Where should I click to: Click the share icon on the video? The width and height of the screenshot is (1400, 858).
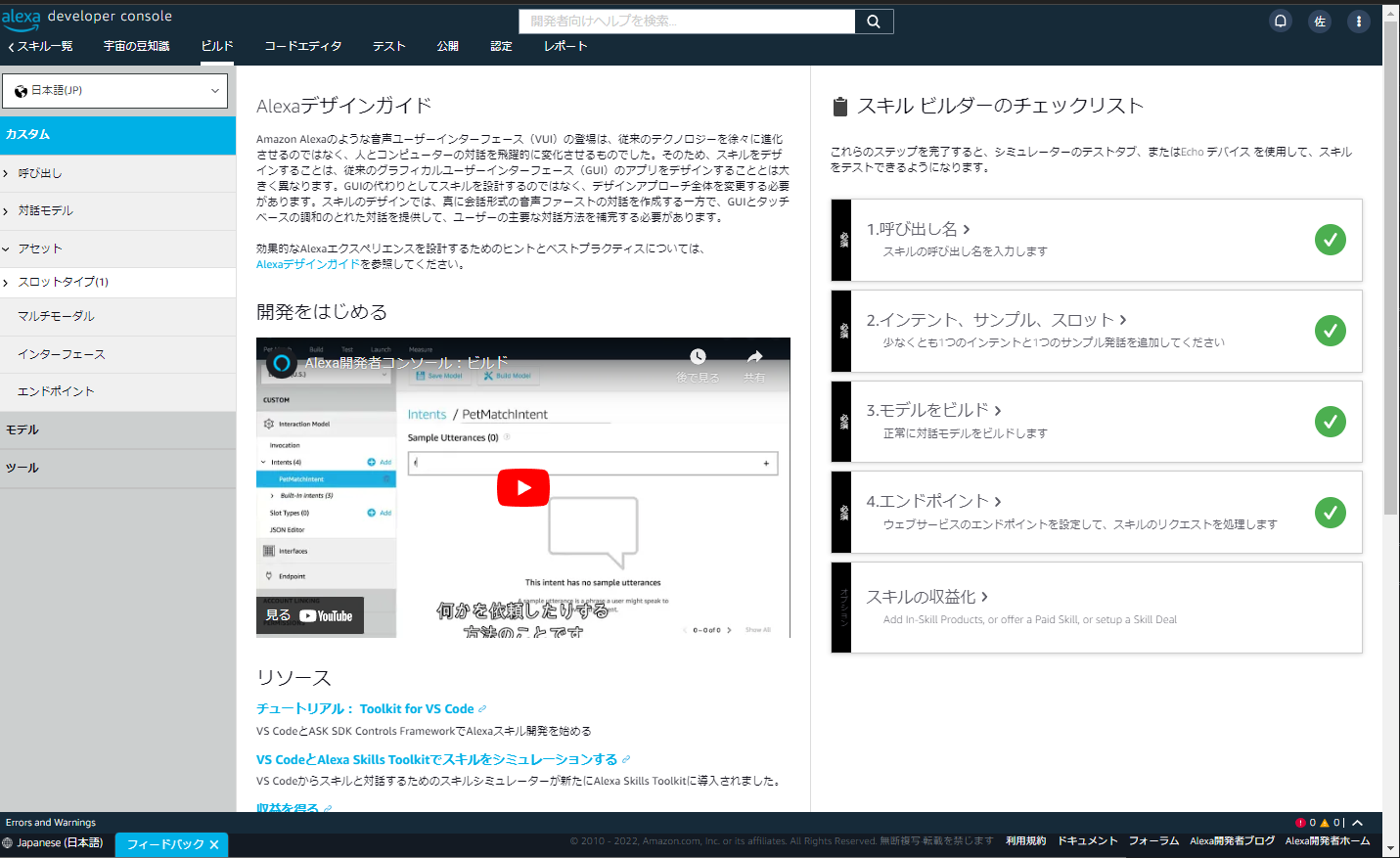click(753, 356)
